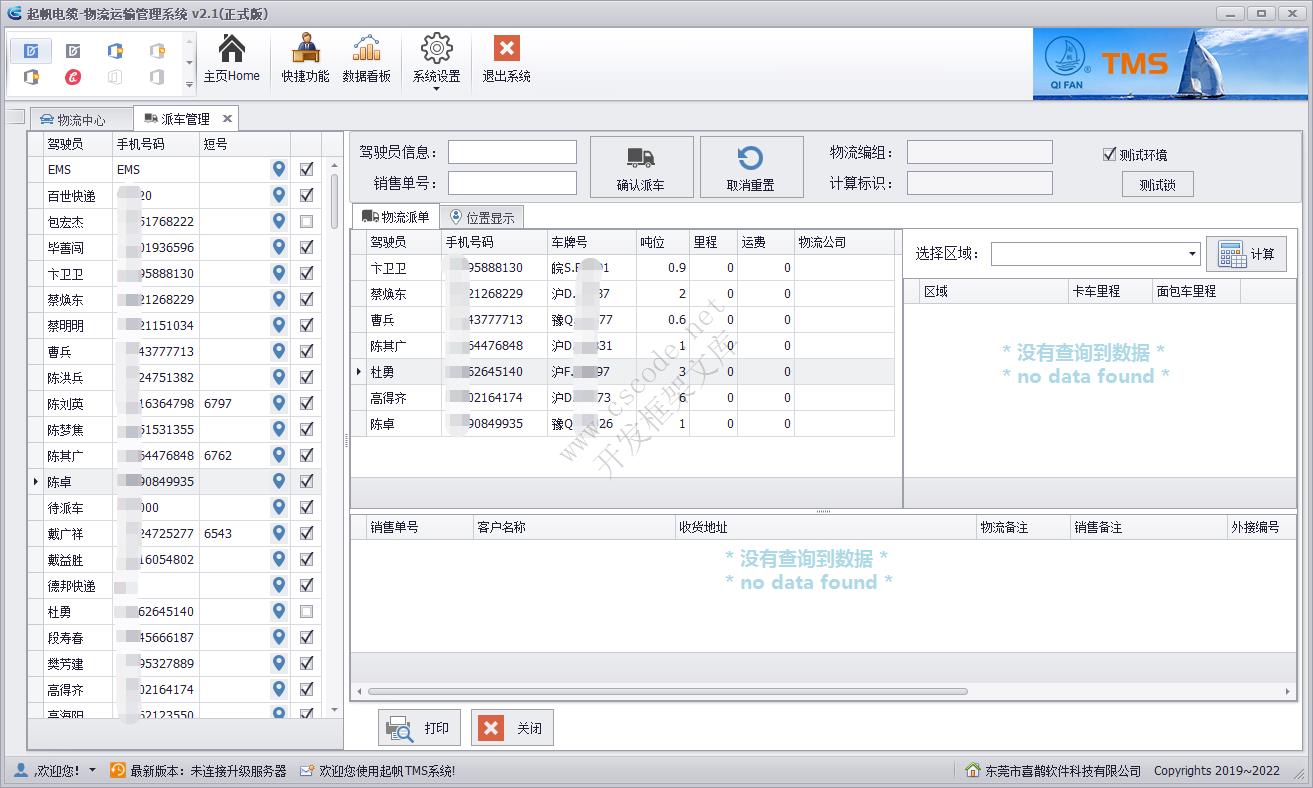Click the 测试锁 button
1313x788 pixels.
coord(1157,185)
